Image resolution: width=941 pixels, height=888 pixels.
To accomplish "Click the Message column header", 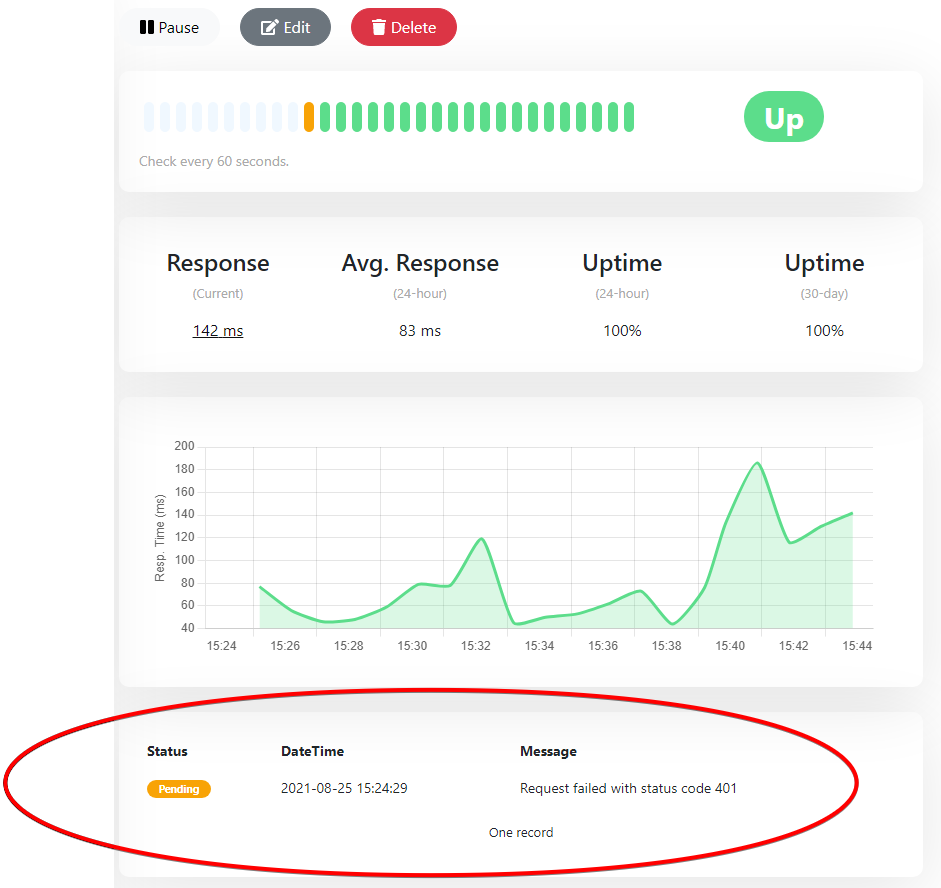I will tap(549, 751).
